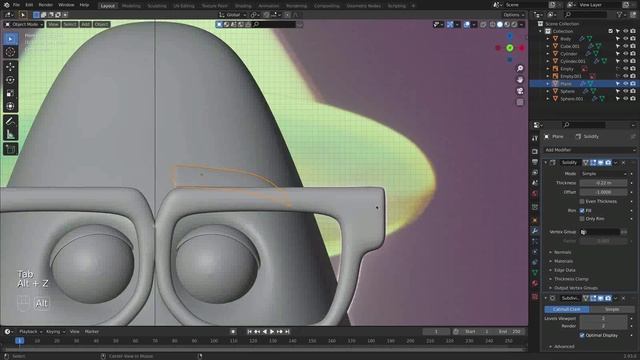Open the Solidify Mode Simple dropdown
Image resolution: width=640 pixels, height=360 pixels.
coord(604,174)
